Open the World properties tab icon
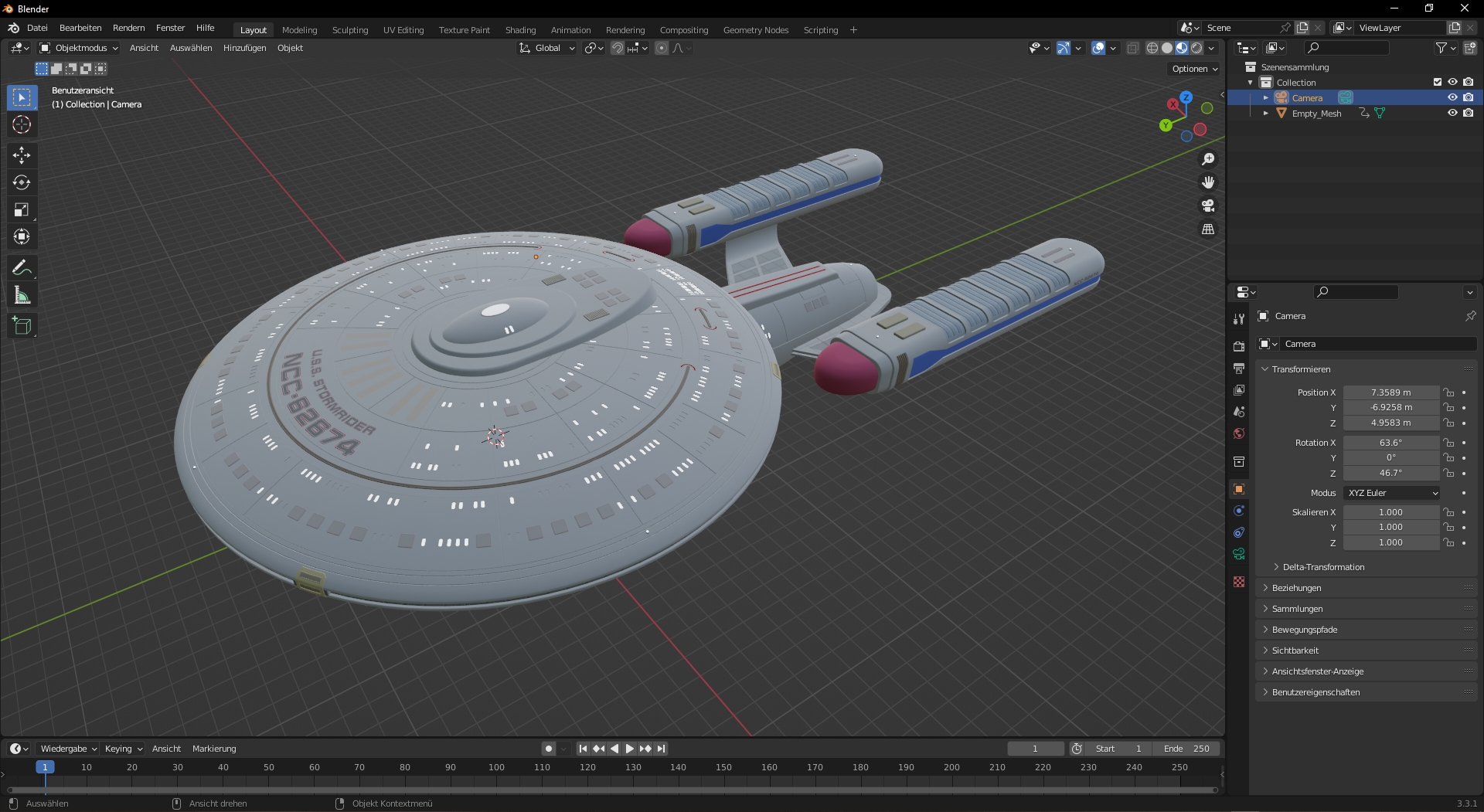Image resolution: width=1484 pixels, height=812 pixels. point(1239,433)
